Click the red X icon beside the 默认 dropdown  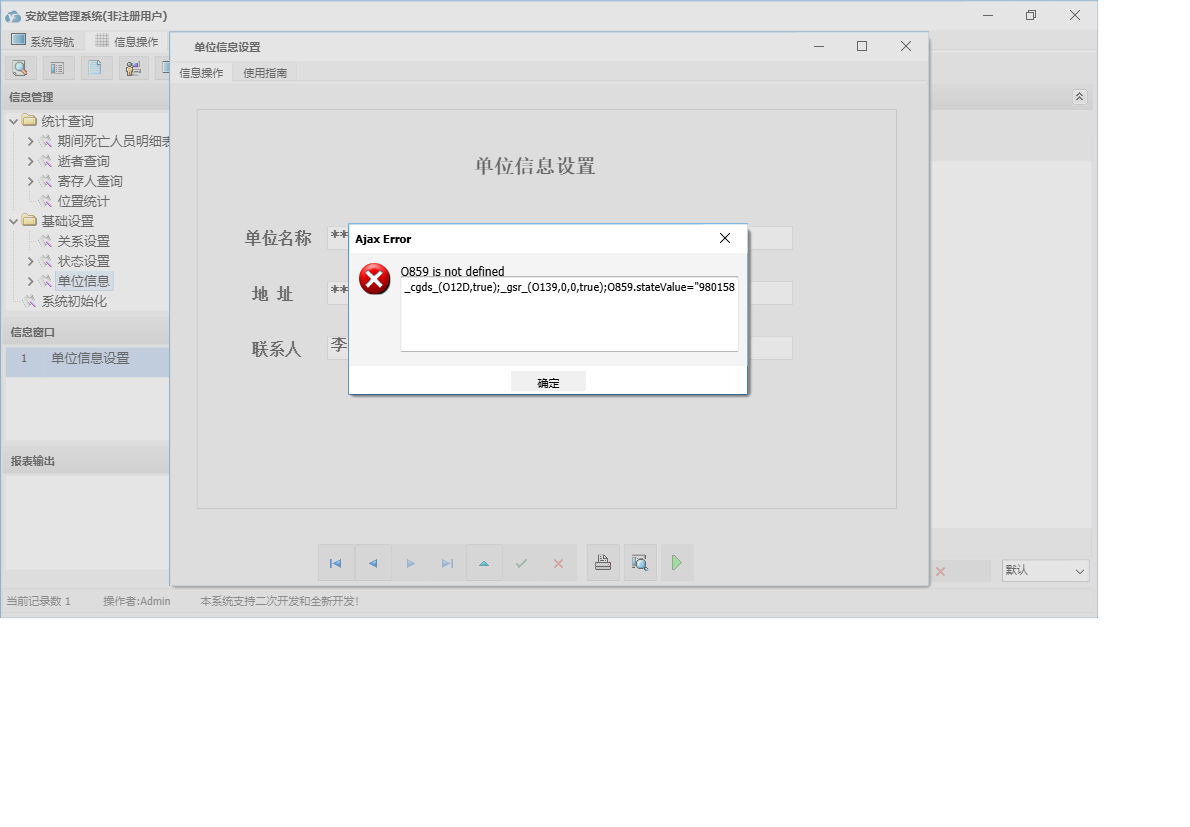[x=940, y=571]
